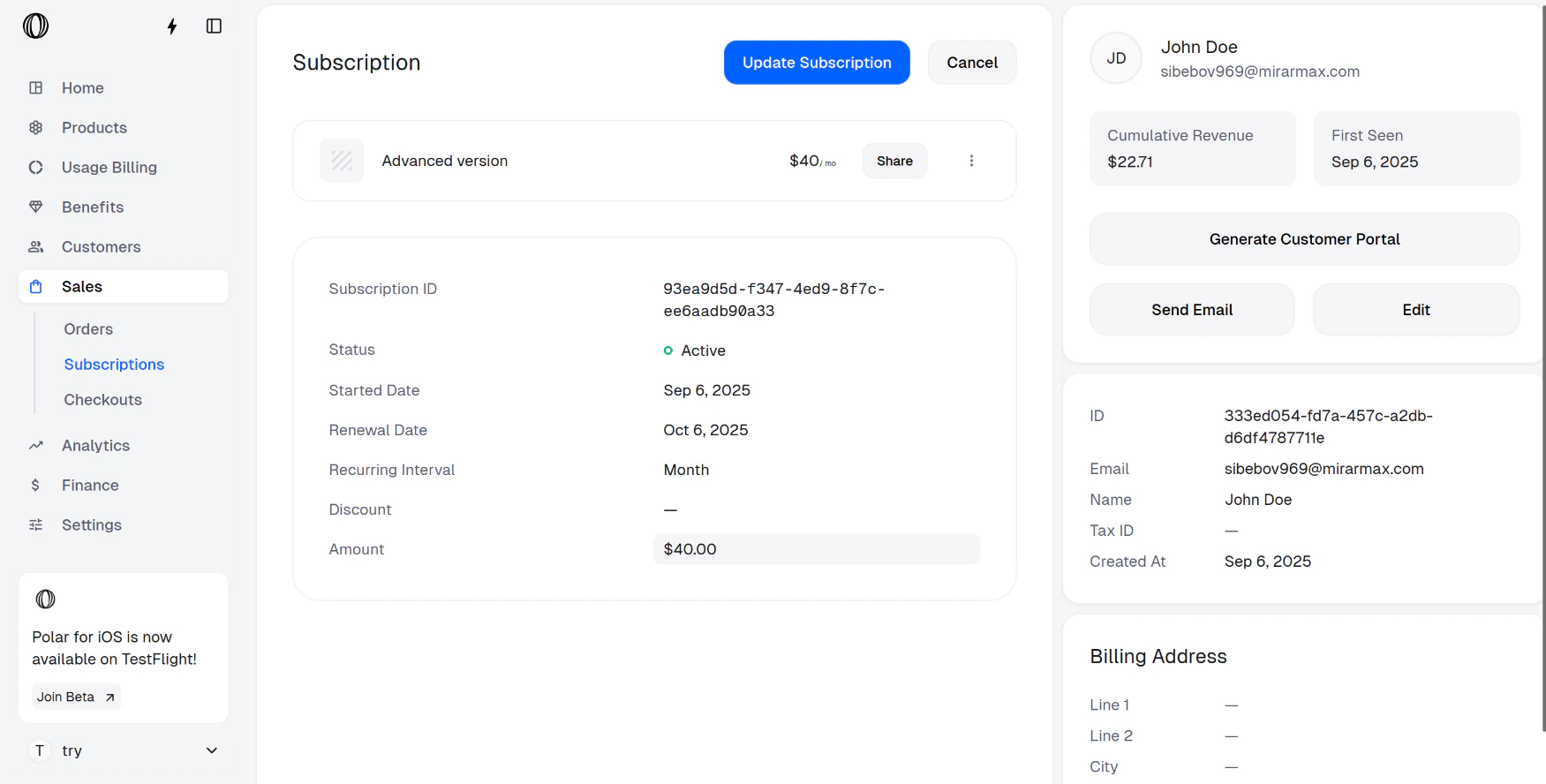Click Join Beta TestFlight link
The image size is (1546, 784).
point(76,697)
